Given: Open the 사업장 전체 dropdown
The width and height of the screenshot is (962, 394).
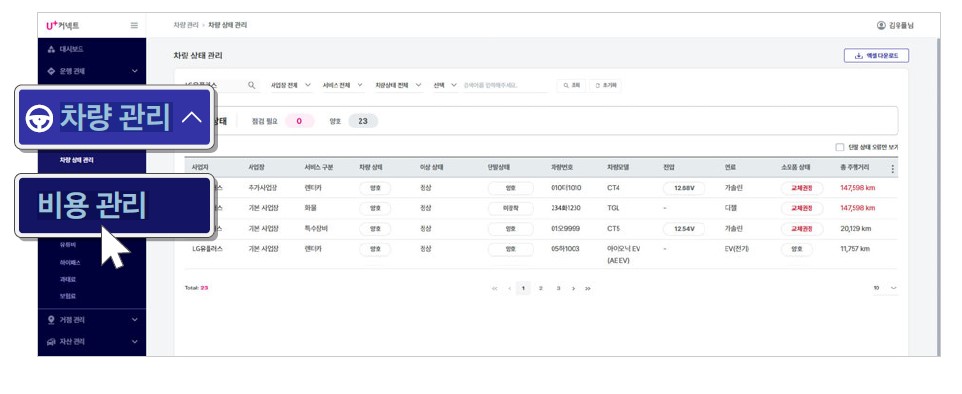Looking at the screenshot, I should [x=291, y=85].
